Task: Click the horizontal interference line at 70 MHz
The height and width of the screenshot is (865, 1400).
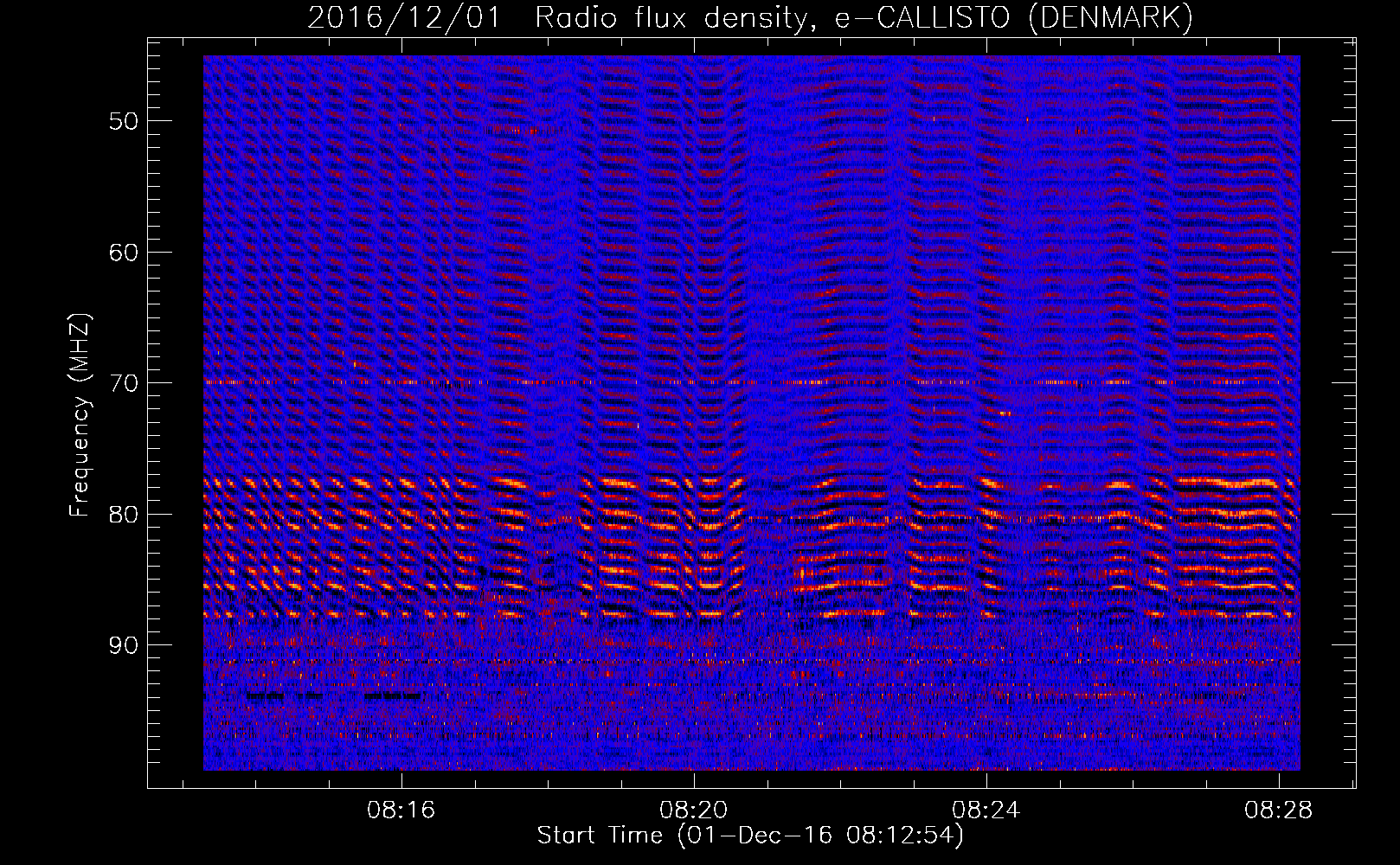Action: click(752, 381)
